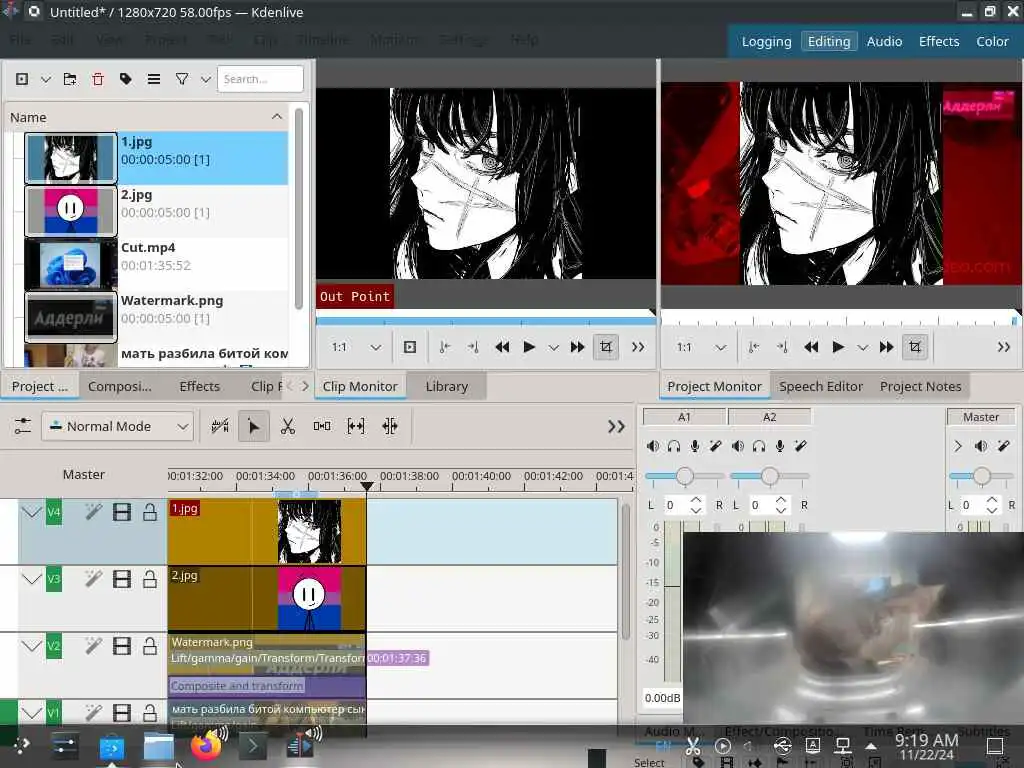
Task: Click the Add Clip icon in project bin
Action: point(22,79)
